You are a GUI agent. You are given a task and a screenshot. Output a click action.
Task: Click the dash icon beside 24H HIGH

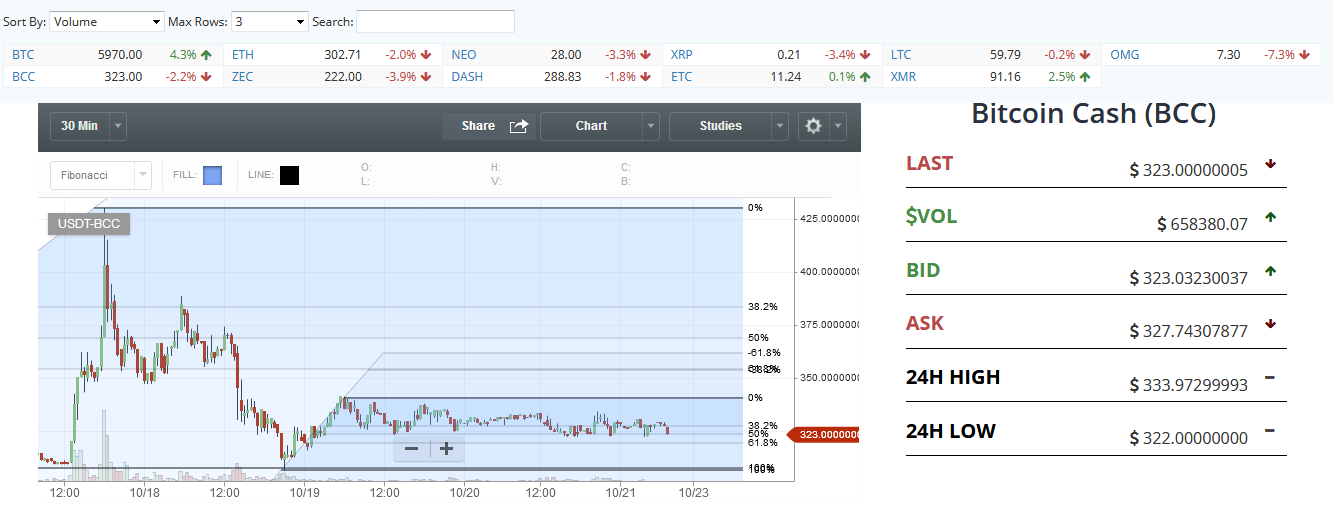1270,377
